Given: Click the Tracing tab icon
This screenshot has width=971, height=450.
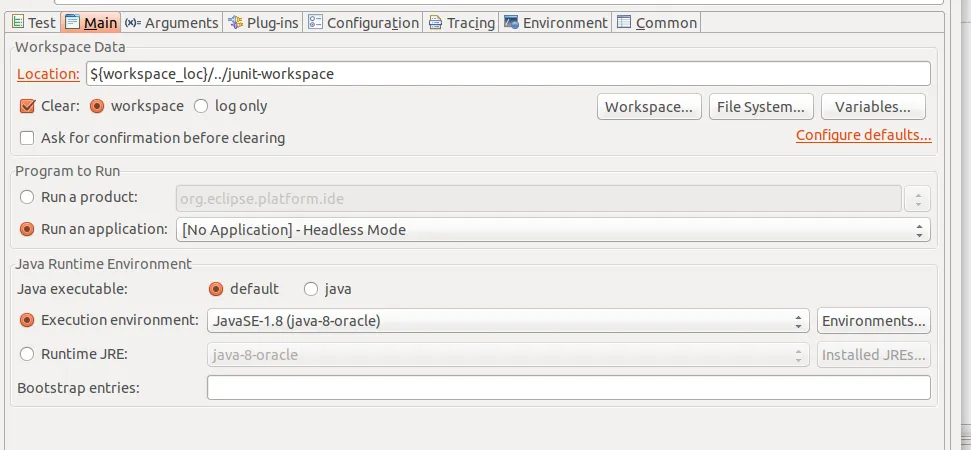Looking at the screenshot, I should (x=435, y=22).
